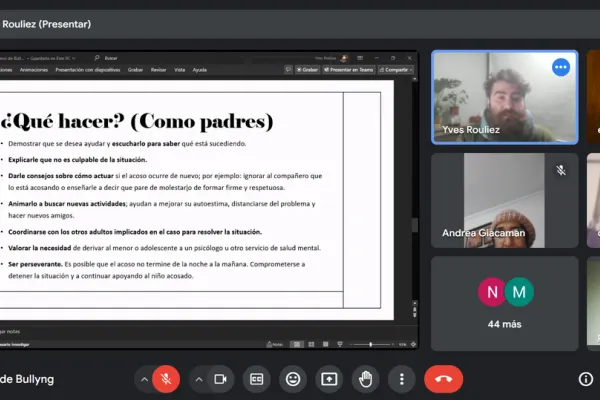Click ribbon display options icon

[360, 58]
